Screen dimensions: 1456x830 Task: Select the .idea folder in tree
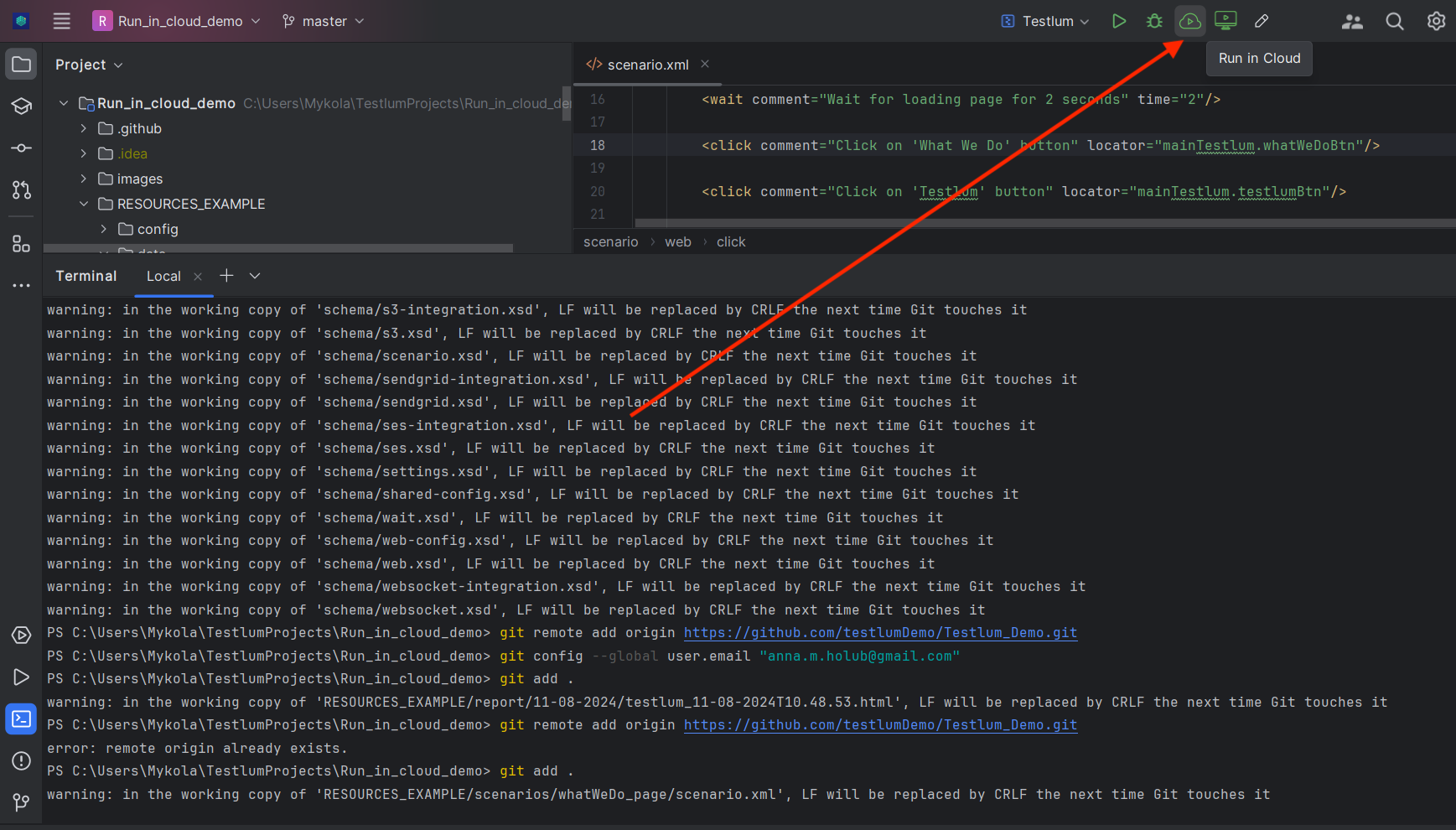pyautogui.click(x=132, y=153)
